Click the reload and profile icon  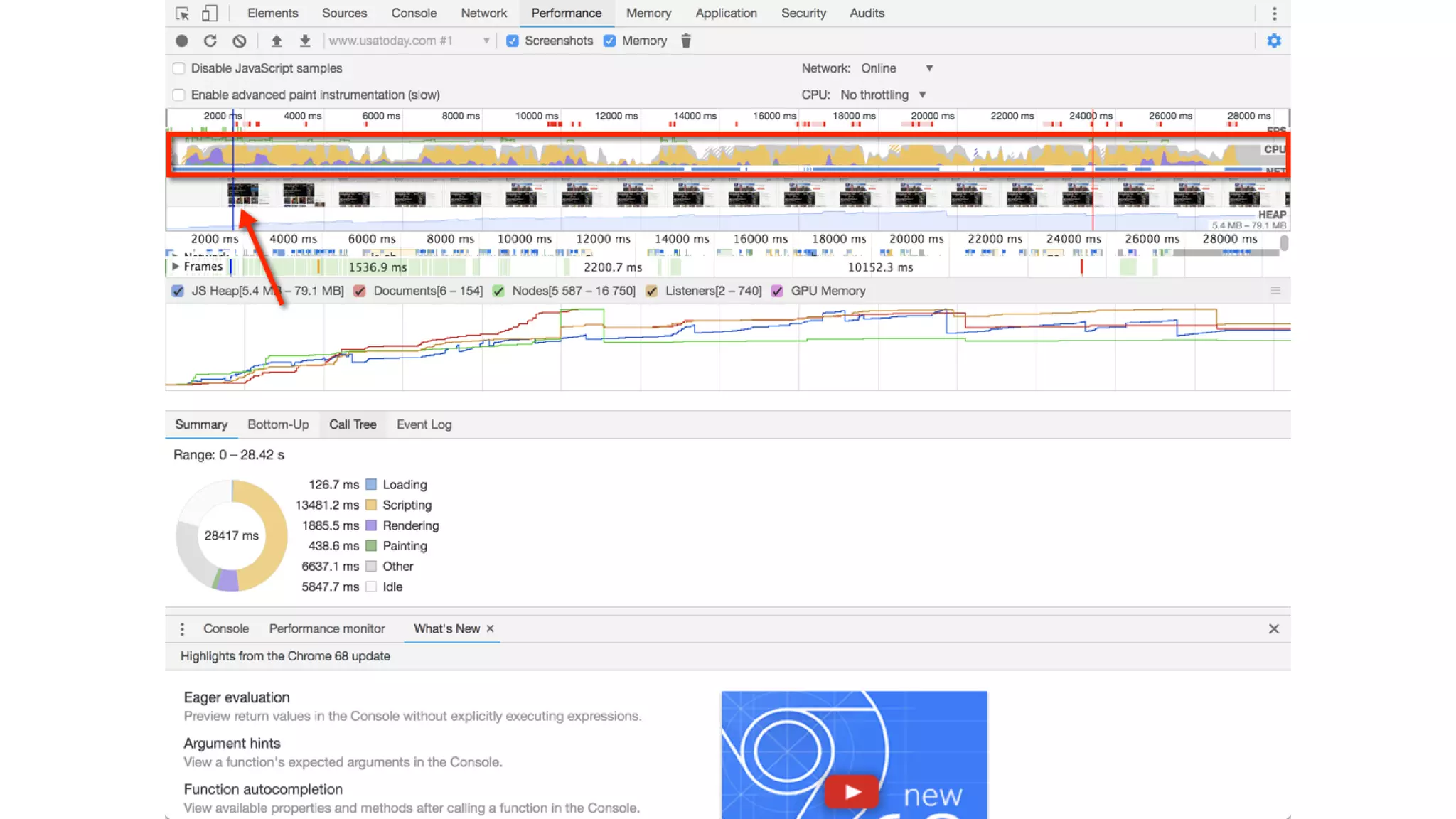pyautogui.click(x=210, y=41)
